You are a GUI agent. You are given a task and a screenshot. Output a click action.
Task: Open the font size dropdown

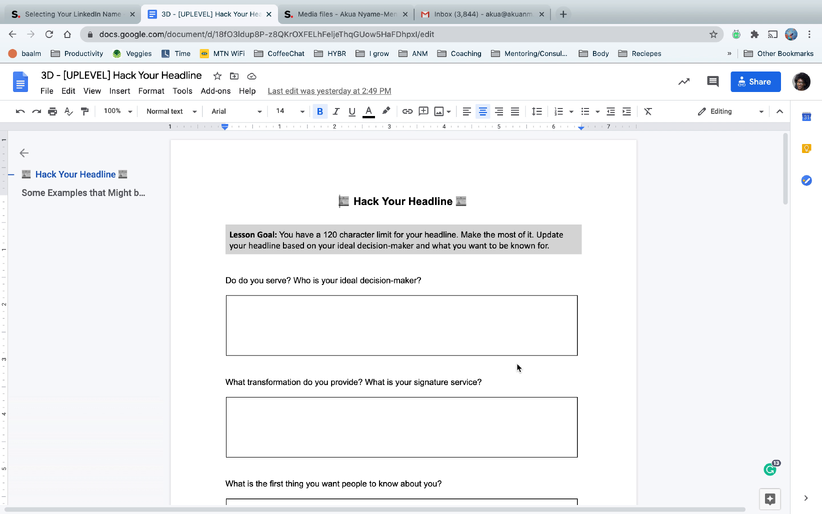coord(290,111)
